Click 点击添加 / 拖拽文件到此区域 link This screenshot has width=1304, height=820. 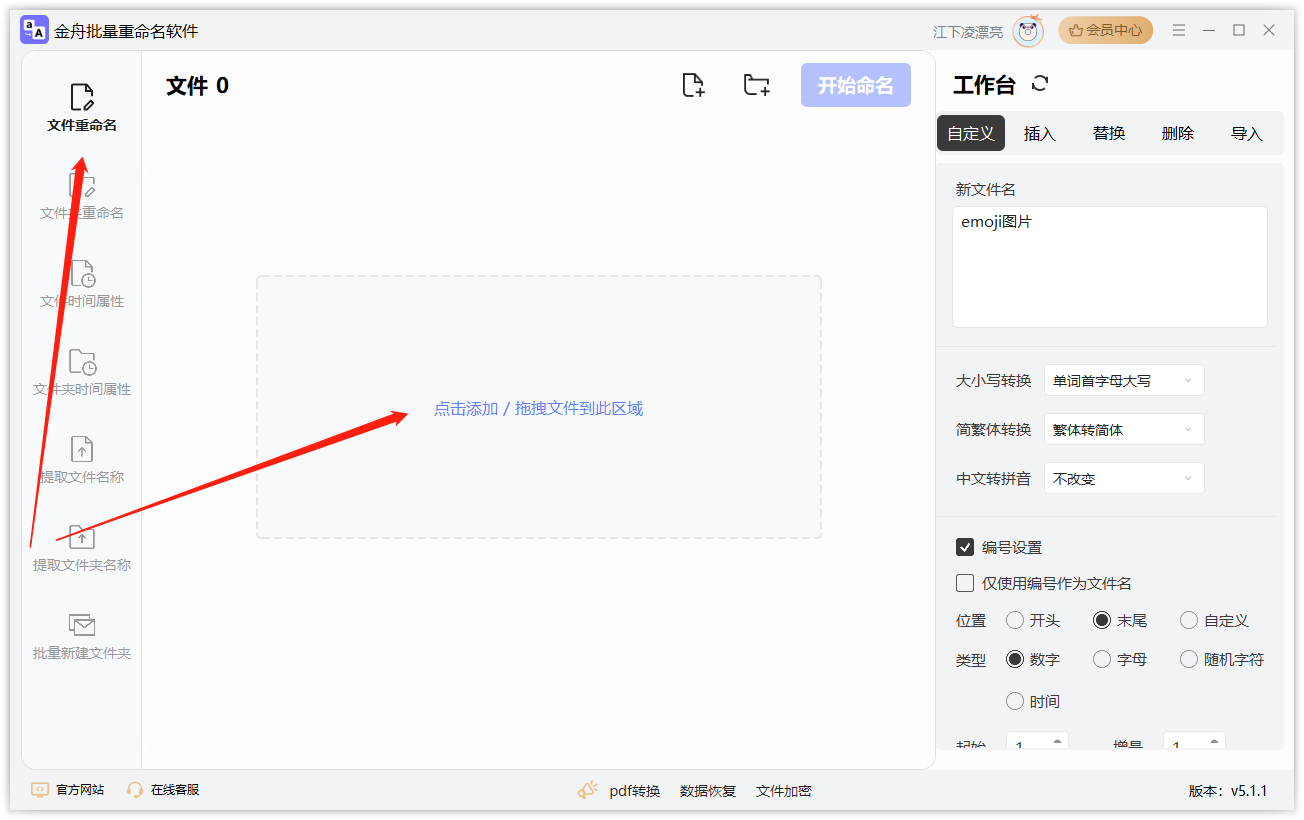coord(538,408)
